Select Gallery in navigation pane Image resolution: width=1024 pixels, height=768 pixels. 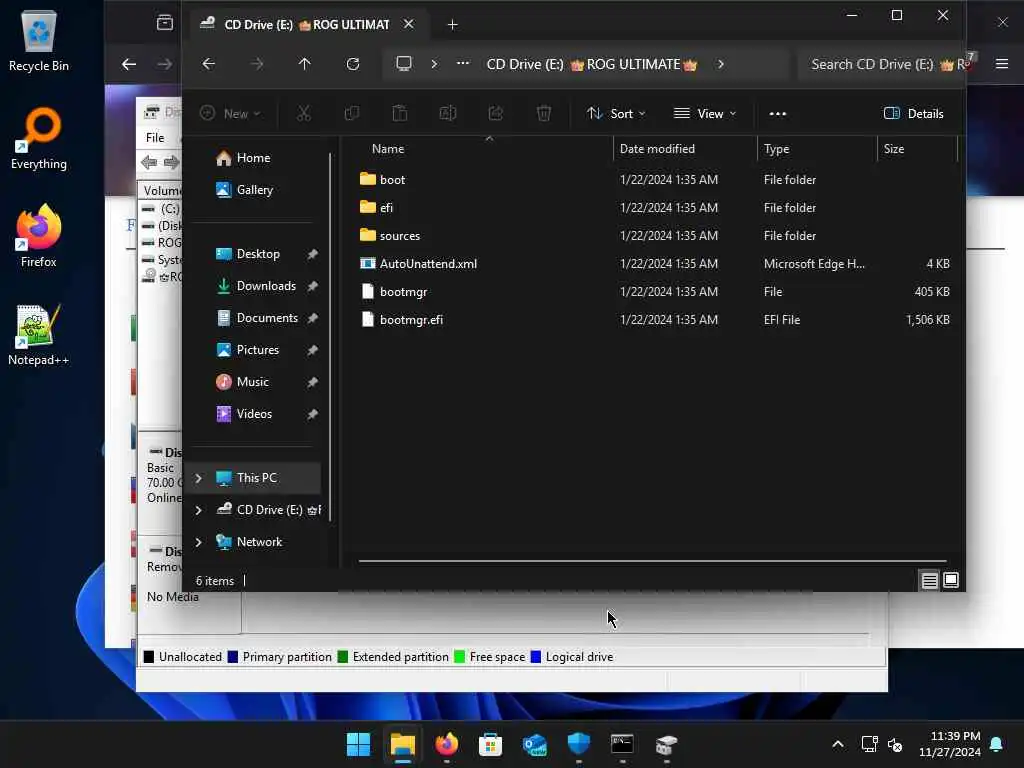[255, 190]
